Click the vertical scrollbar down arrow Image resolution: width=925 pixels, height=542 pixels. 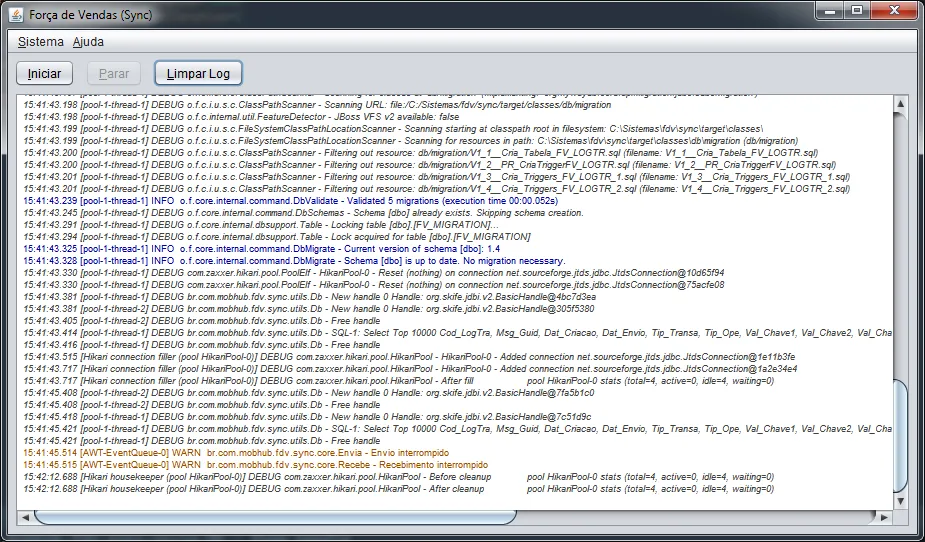[900, 501]
